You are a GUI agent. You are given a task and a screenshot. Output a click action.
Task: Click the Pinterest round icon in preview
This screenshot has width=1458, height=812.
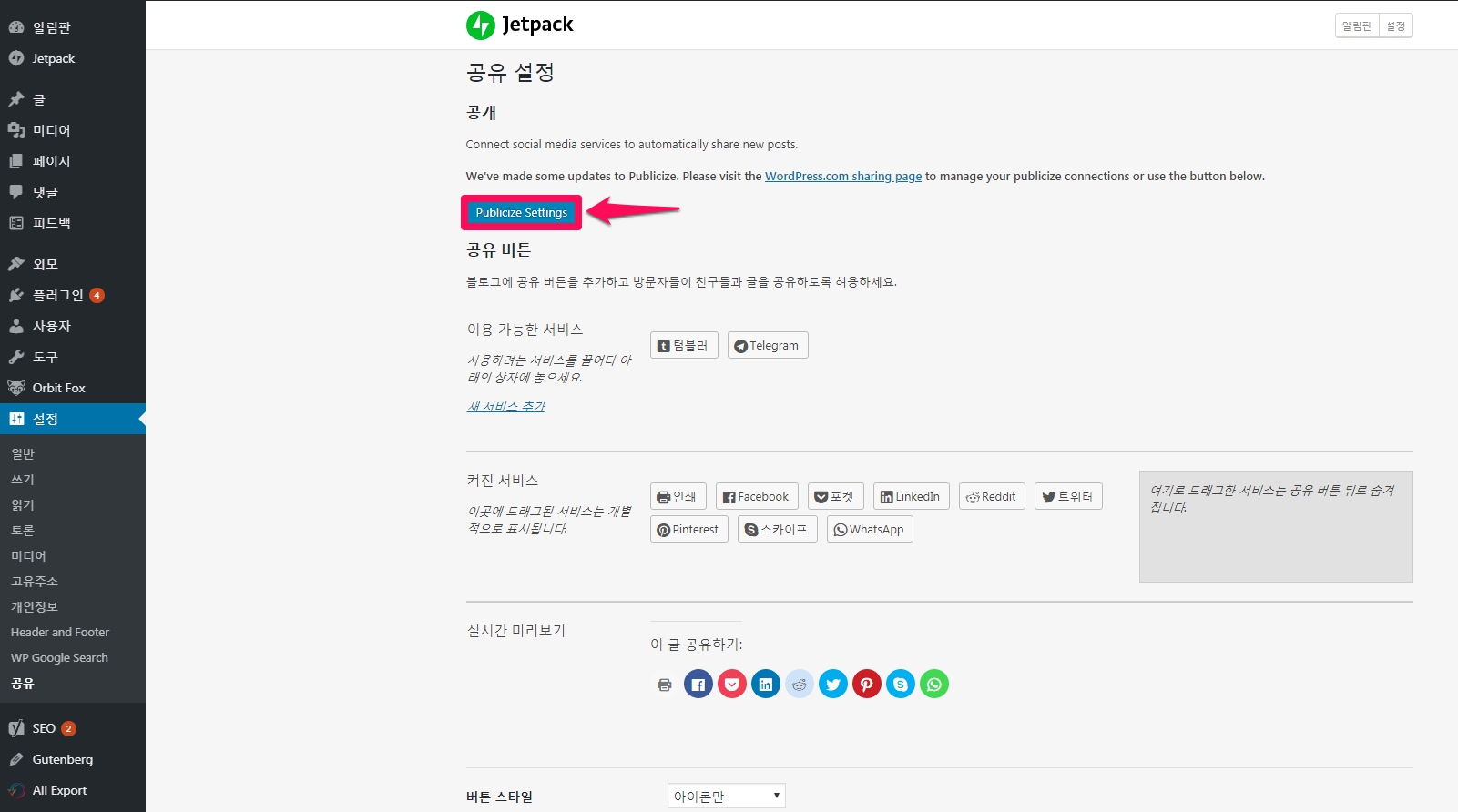click(x=867, y=685)
